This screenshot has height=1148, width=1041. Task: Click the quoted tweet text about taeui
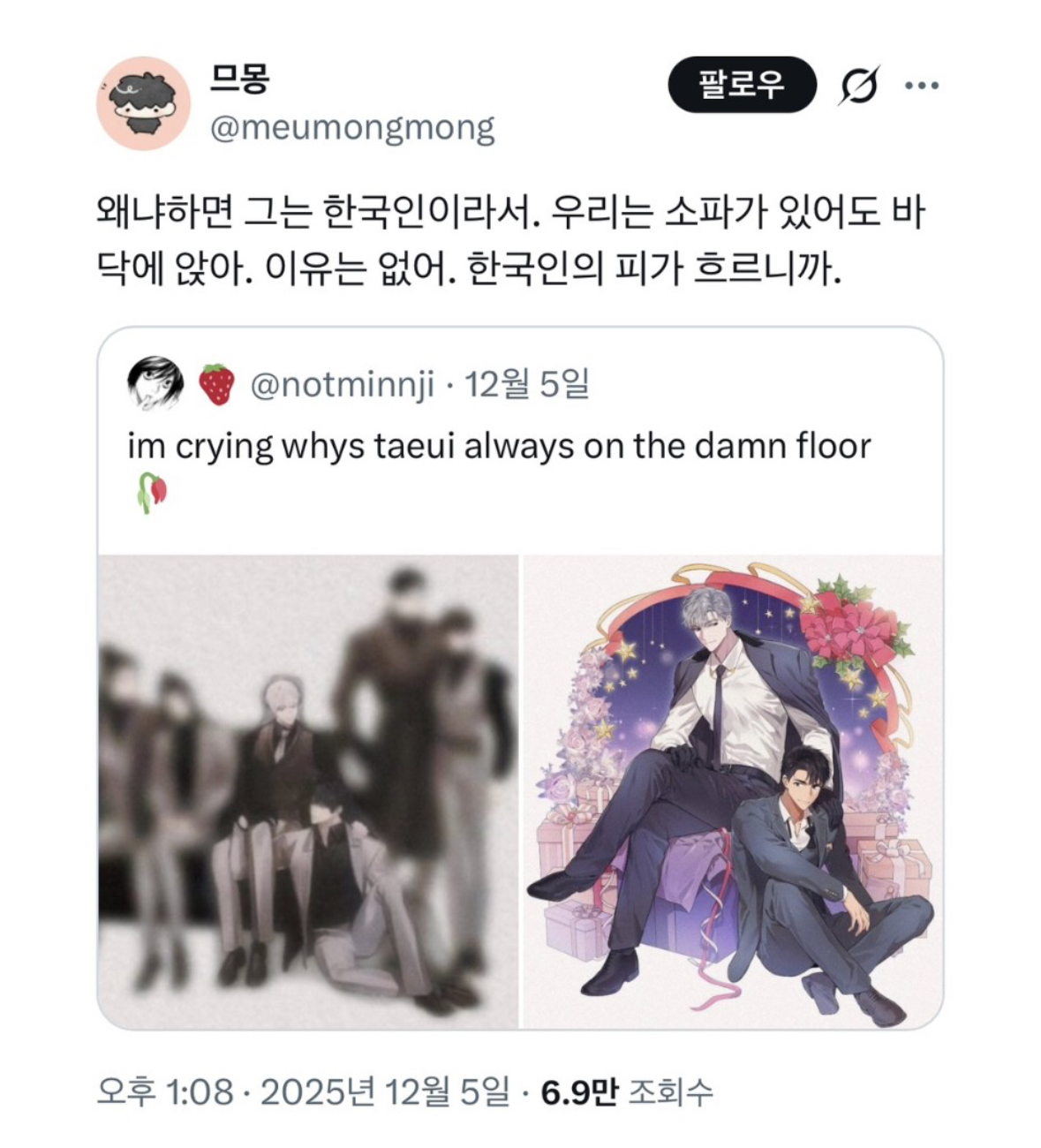click(x=499, y=446)
